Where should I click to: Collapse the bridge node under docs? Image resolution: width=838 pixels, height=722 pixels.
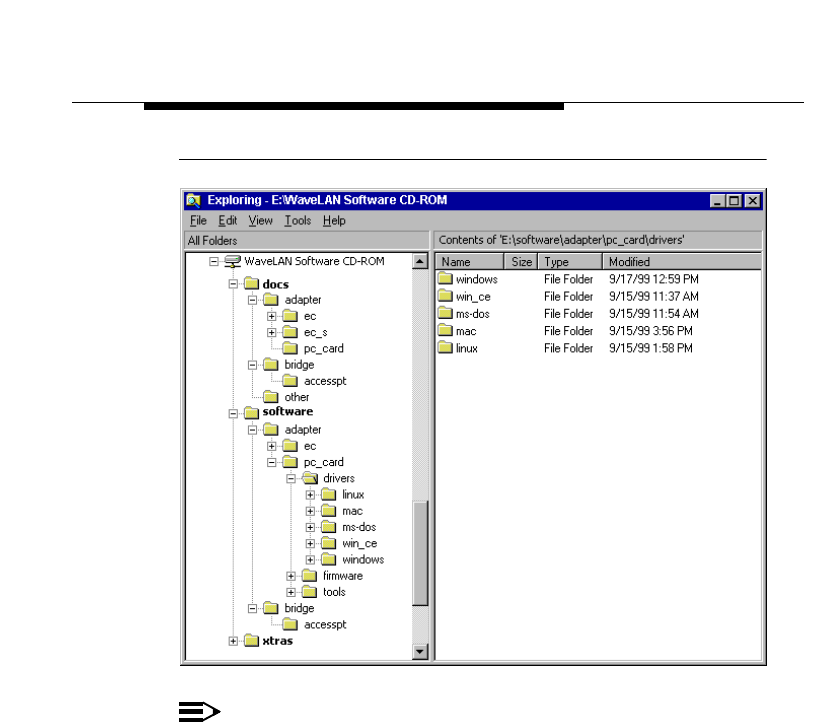point(252,365)
